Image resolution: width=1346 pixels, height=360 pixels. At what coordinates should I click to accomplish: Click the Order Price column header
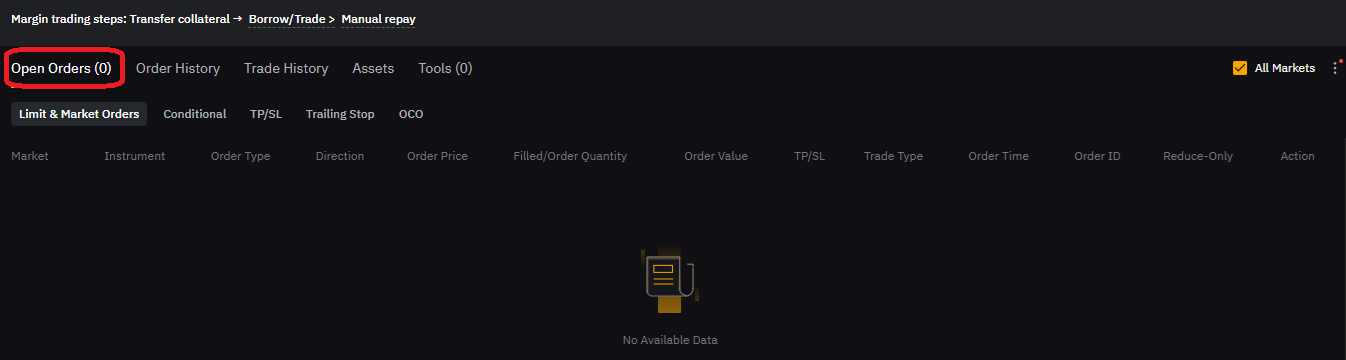tap(437, 156)
